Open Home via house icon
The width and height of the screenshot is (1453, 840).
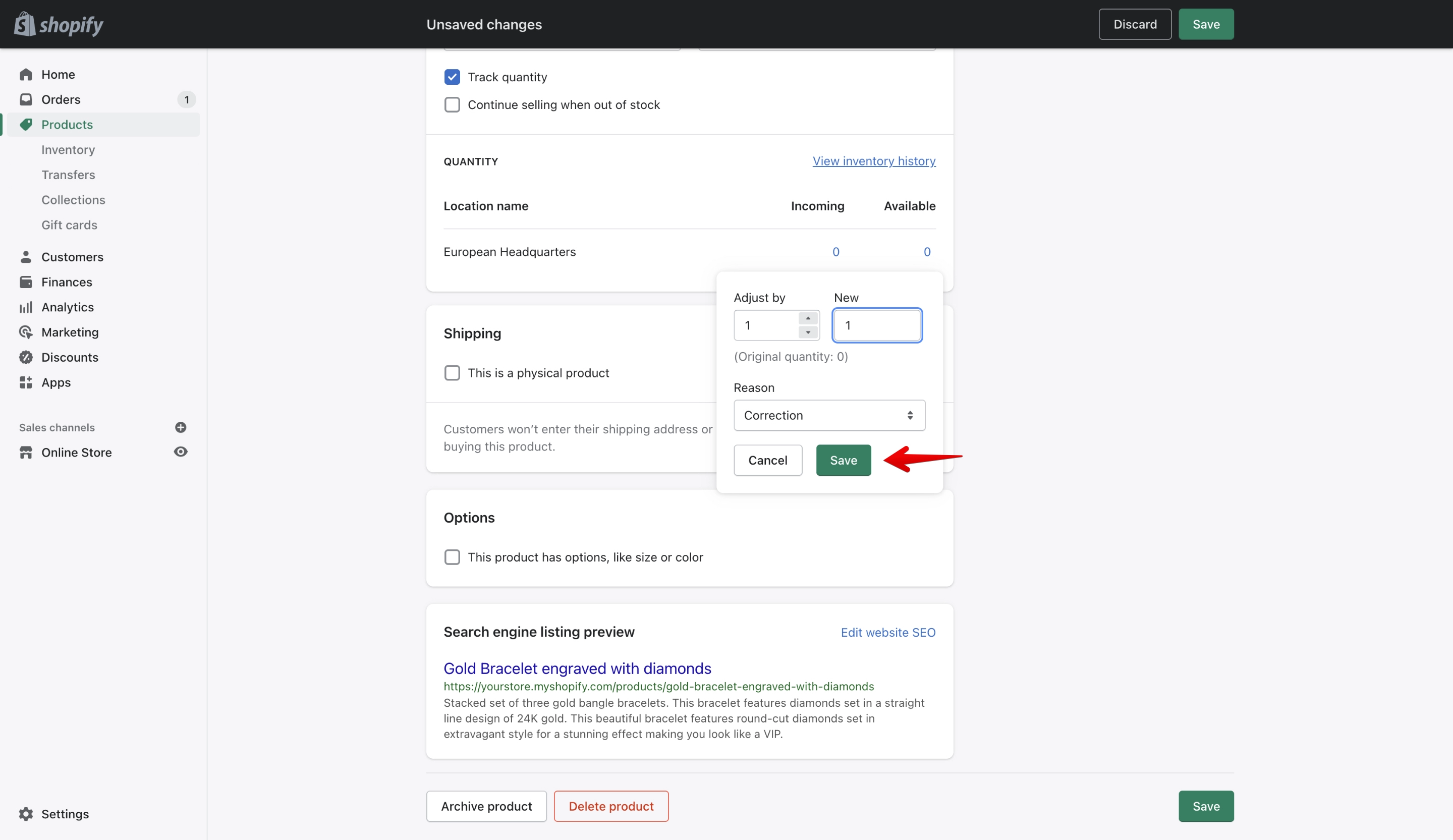[25, 74]
